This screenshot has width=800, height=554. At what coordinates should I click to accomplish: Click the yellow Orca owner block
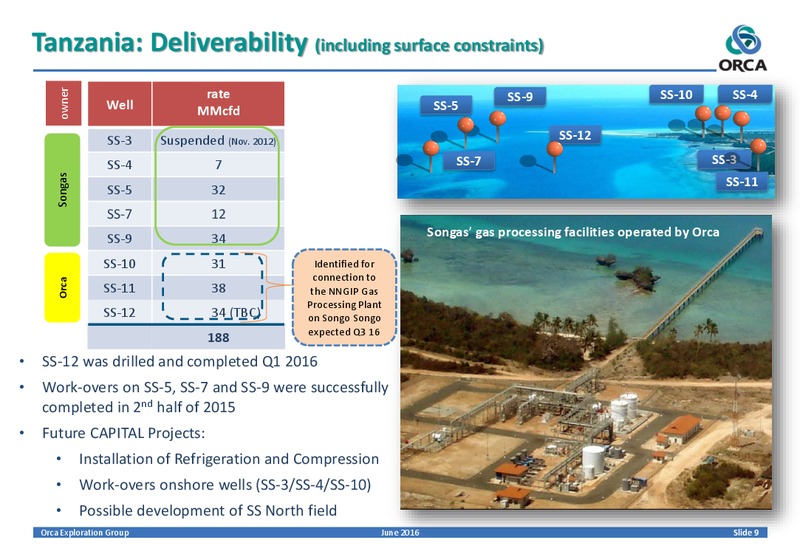tap(62, 288)
